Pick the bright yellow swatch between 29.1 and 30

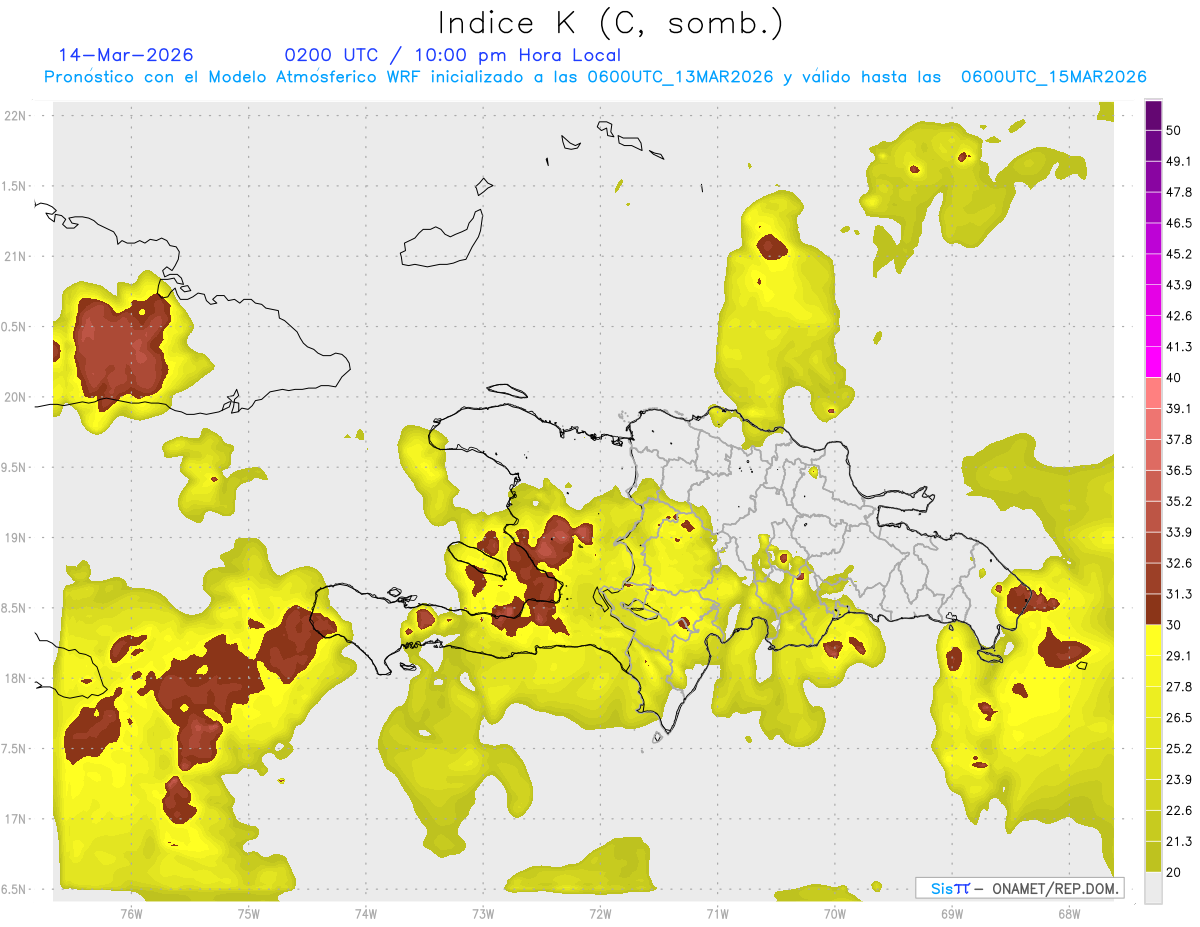click(x=1153, y=640)
